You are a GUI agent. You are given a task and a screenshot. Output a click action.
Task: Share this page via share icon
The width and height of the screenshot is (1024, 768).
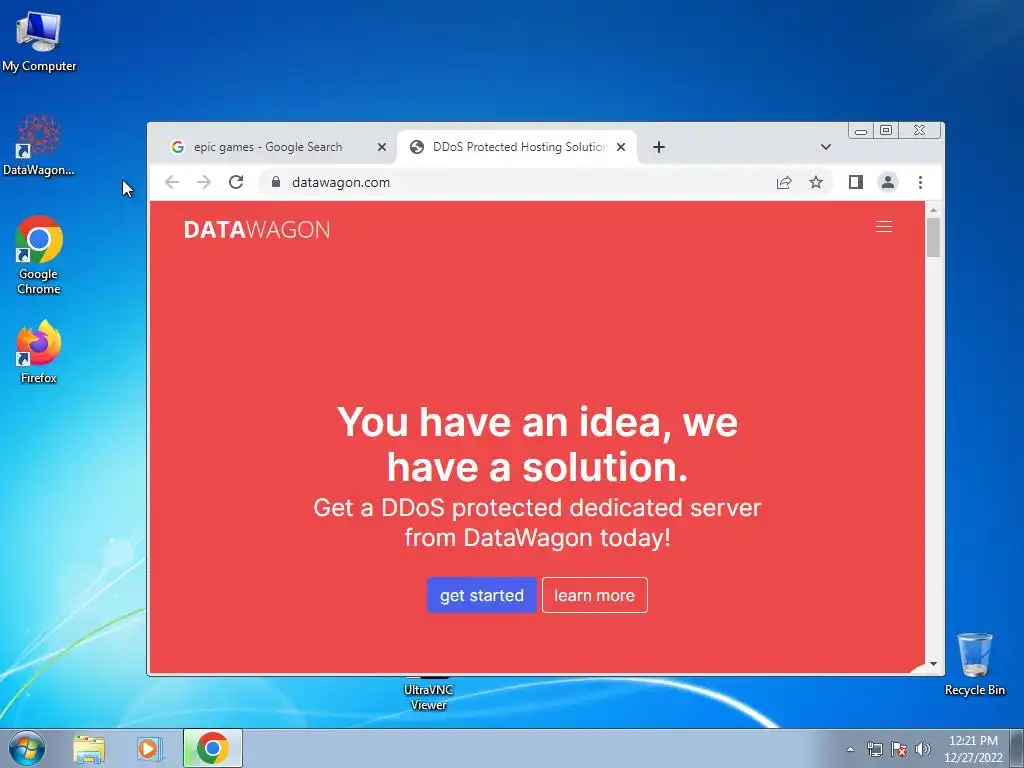click(x=784, y=182)
